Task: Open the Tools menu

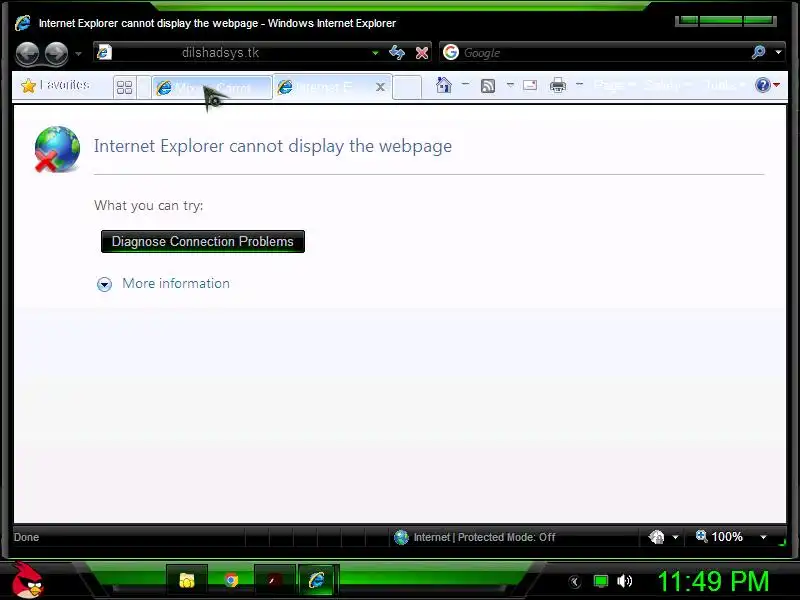Action: coord(724,85)
